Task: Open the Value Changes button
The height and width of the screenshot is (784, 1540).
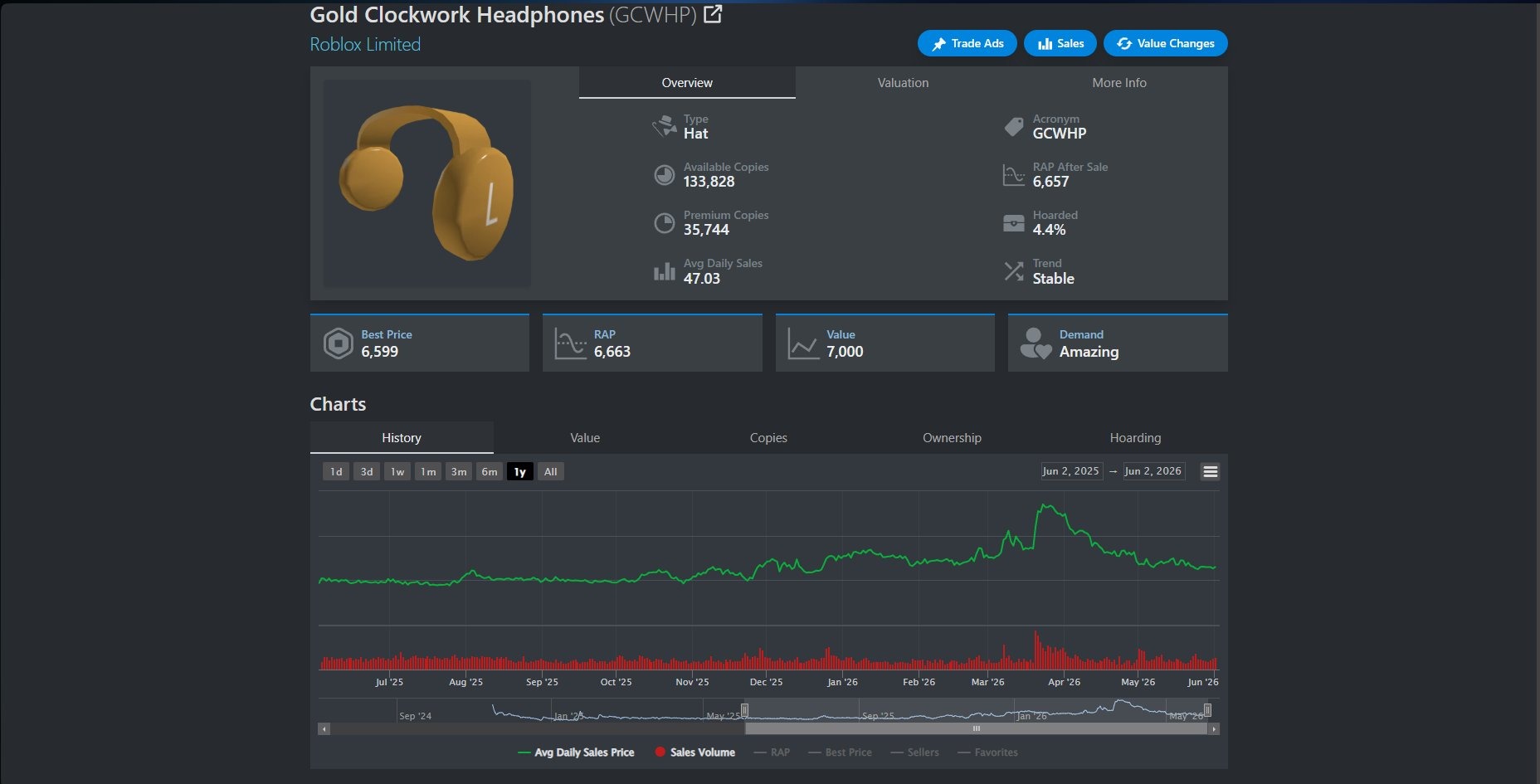Action: 1165,43
